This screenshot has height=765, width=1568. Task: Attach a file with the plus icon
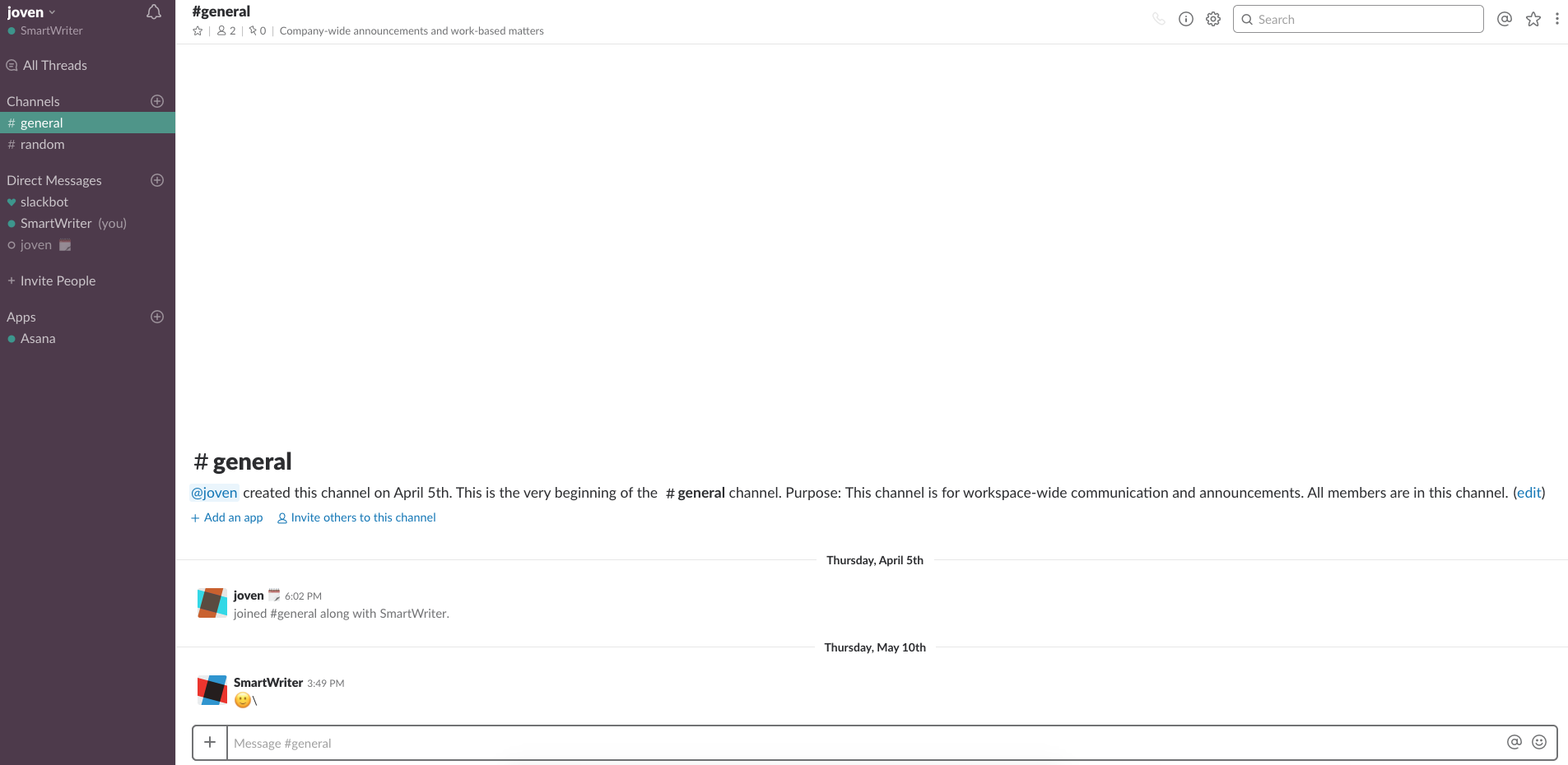pos(209,742)
